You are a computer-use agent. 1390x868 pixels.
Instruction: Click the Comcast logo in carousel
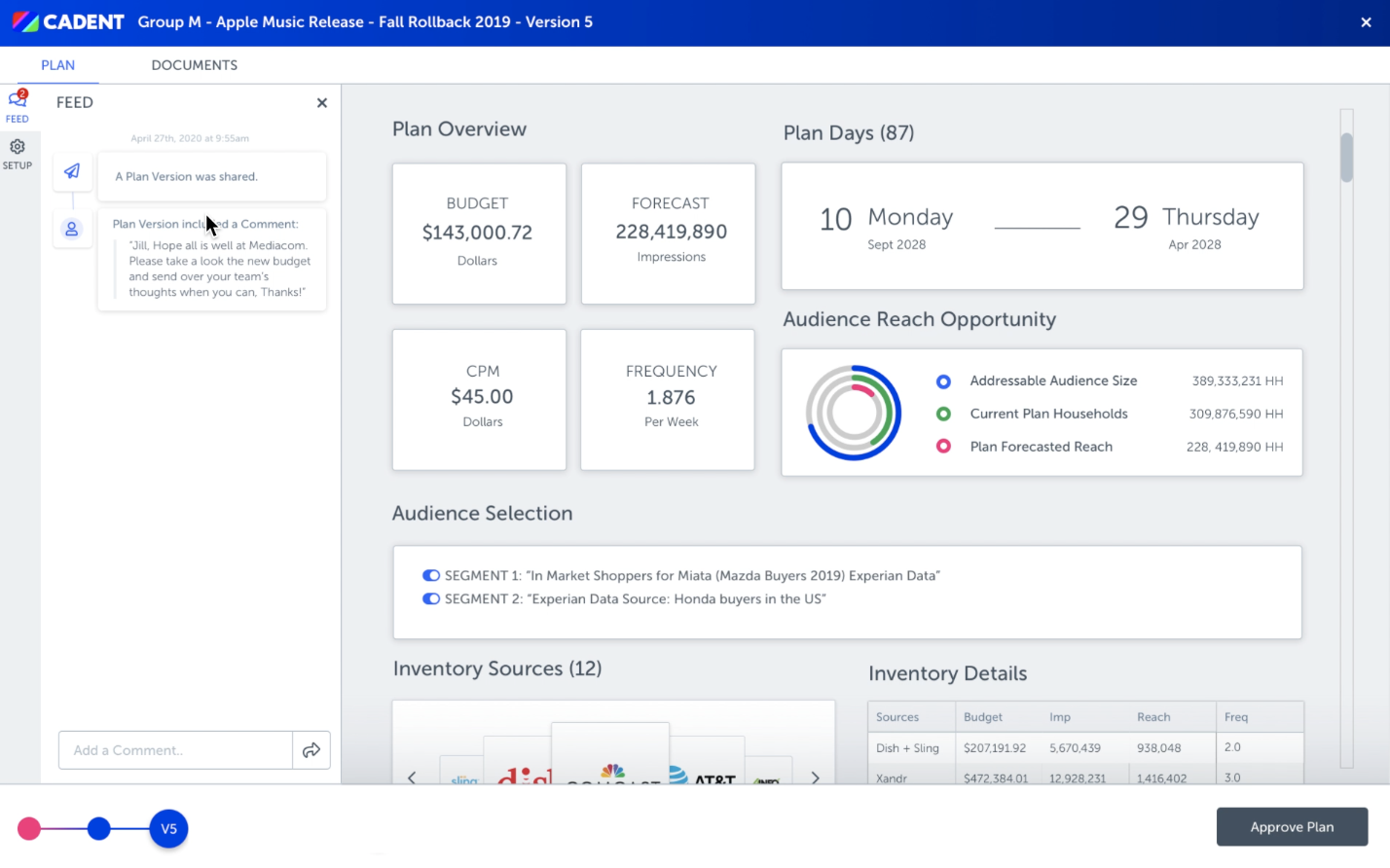(x=610, y=754)
